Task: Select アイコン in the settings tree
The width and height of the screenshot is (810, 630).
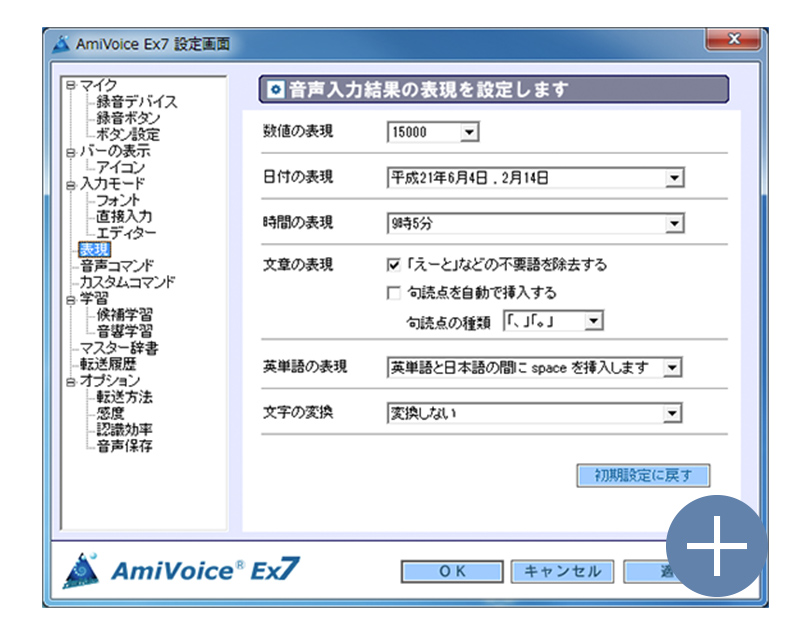Action: 120,167
